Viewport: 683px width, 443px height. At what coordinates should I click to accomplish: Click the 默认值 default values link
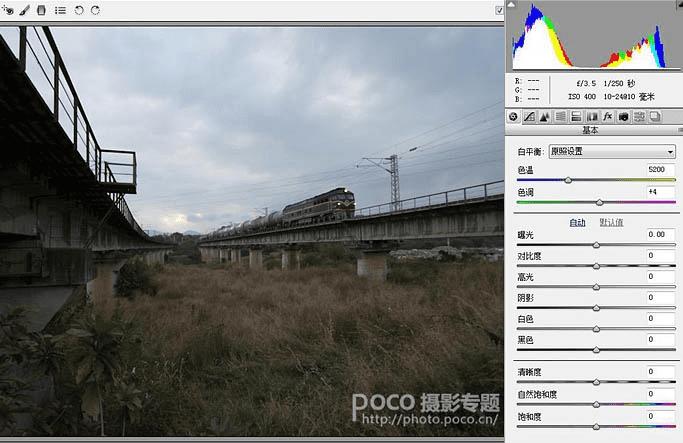[611, 223]
